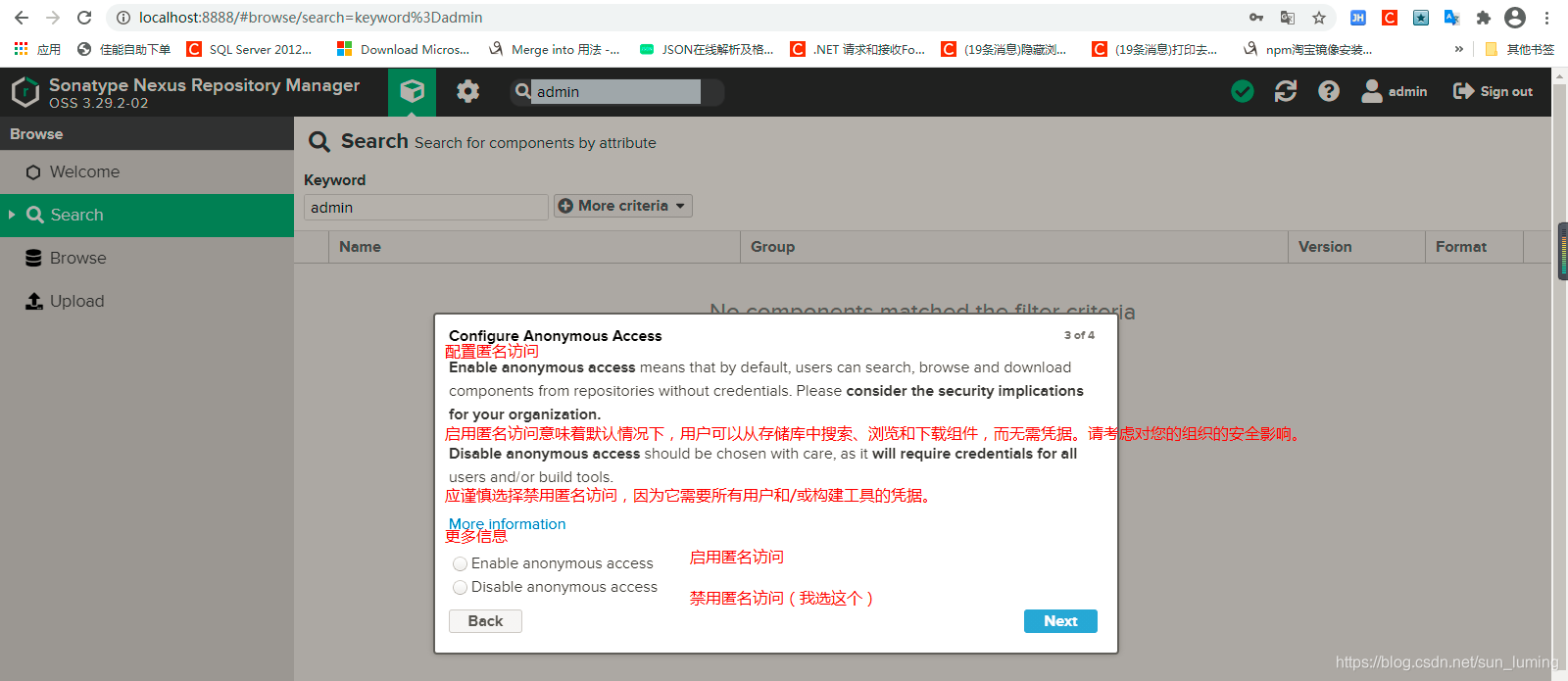Viewport: 1568px width, 681px height.
Task: Click the browser forward arrow
Action: point(53,18)
